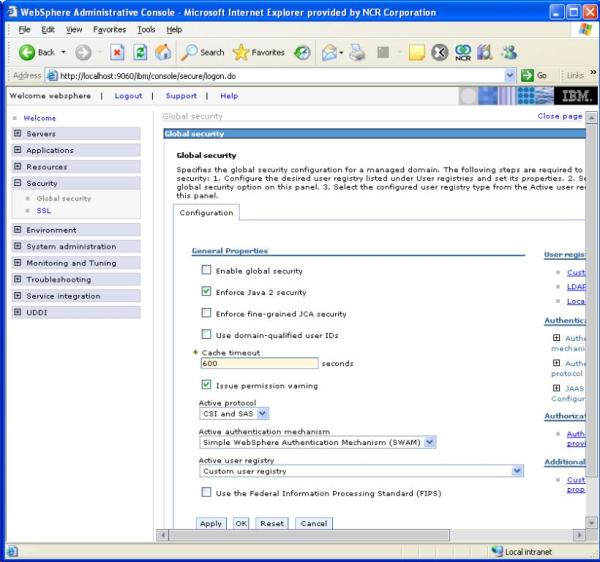Collapse the Security navigation section

[x=18, y=183]
